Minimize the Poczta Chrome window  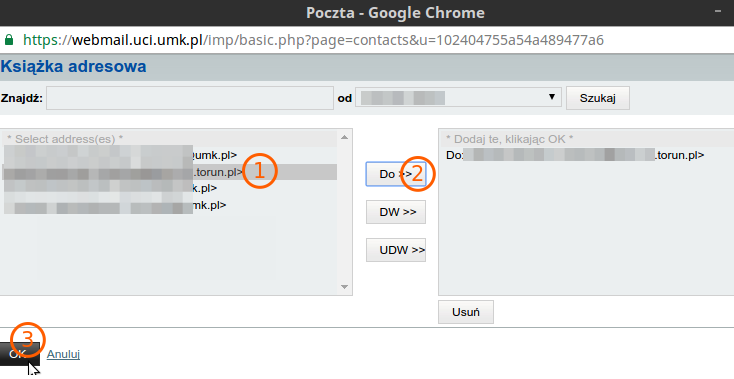click(718, 11)
